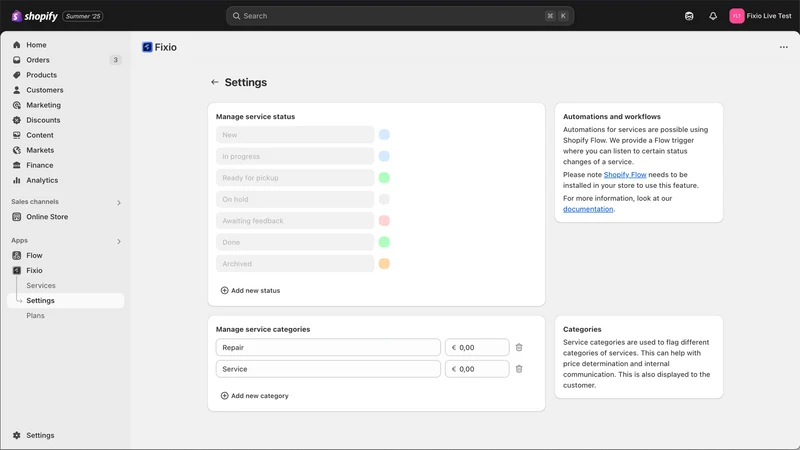The image size is (800, 450).
Task: Click the Ready for pickup color swatch
Action: [384, 178]
